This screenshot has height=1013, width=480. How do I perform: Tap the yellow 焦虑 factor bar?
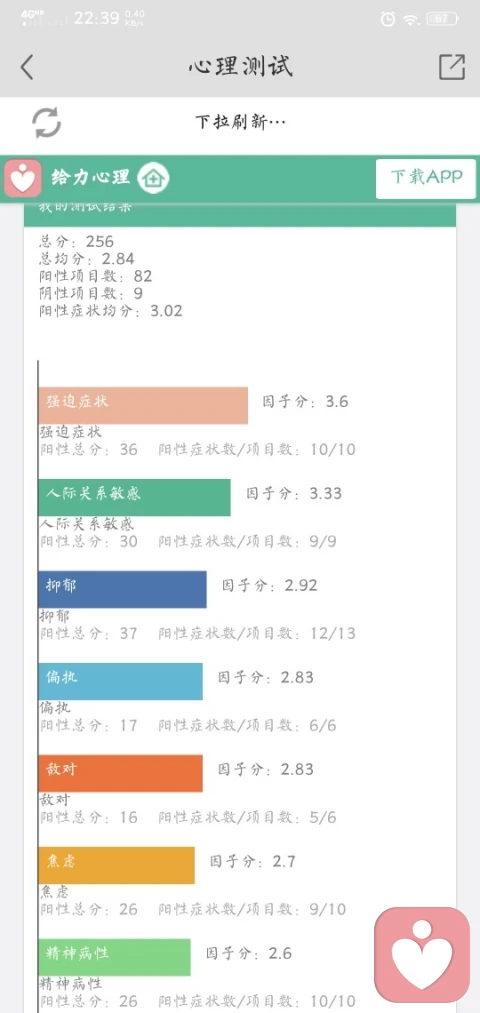[116, 865]
